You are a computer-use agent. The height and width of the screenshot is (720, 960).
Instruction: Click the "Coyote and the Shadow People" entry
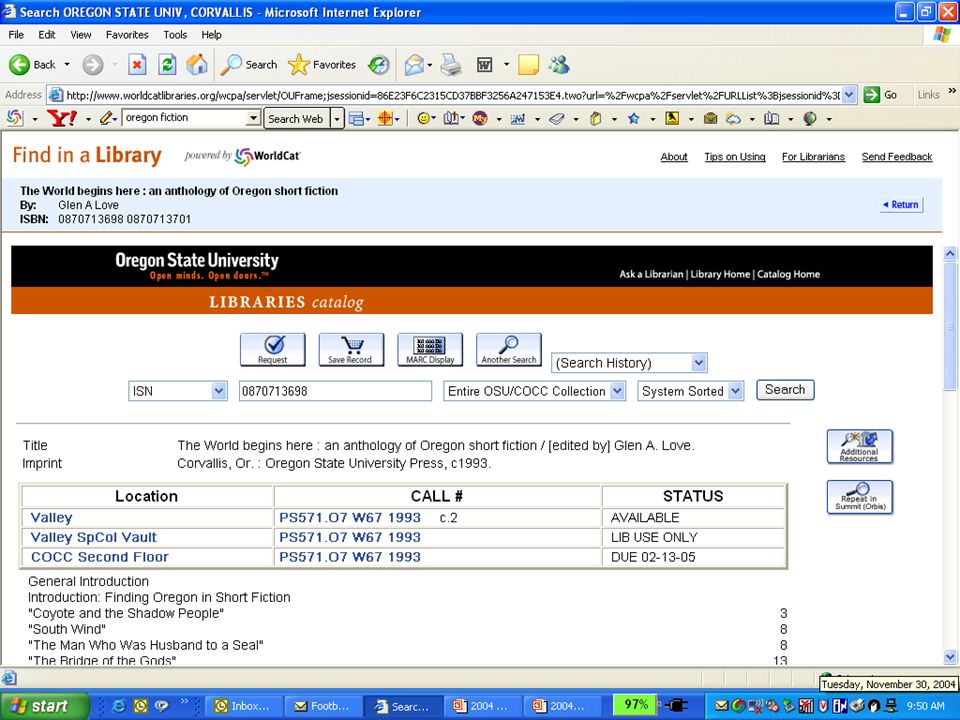[x=126, y=613]
